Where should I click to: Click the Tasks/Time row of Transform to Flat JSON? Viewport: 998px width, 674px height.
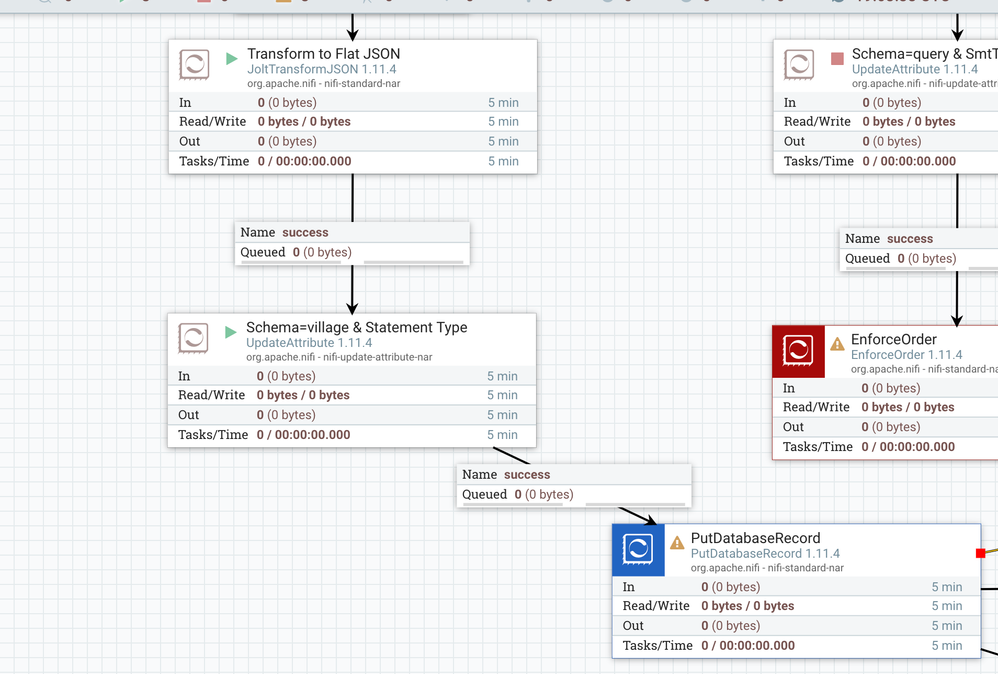click(x=353, y=161)
